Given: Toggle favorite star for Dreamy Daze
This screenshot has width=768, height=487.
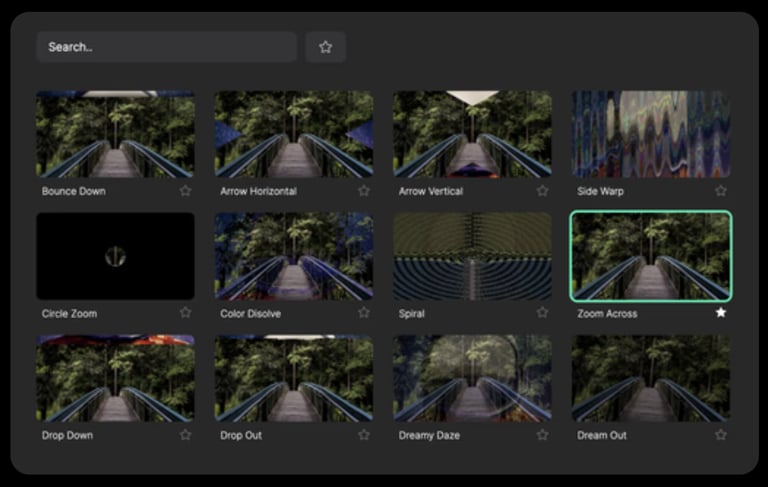Looking at the screenshot, I should [x=542, y=435].
